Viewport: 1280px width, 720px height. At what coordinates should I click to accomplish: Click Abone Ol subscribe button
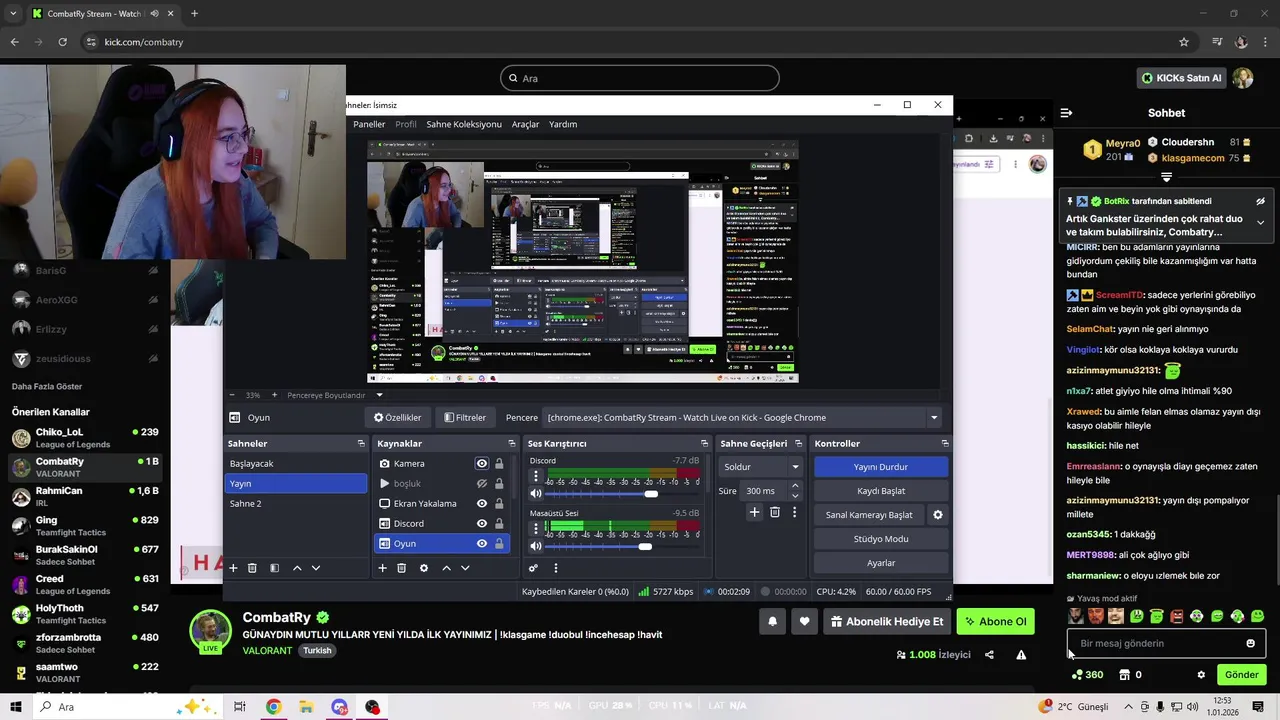pyautogui.click(x=994, y=621)
